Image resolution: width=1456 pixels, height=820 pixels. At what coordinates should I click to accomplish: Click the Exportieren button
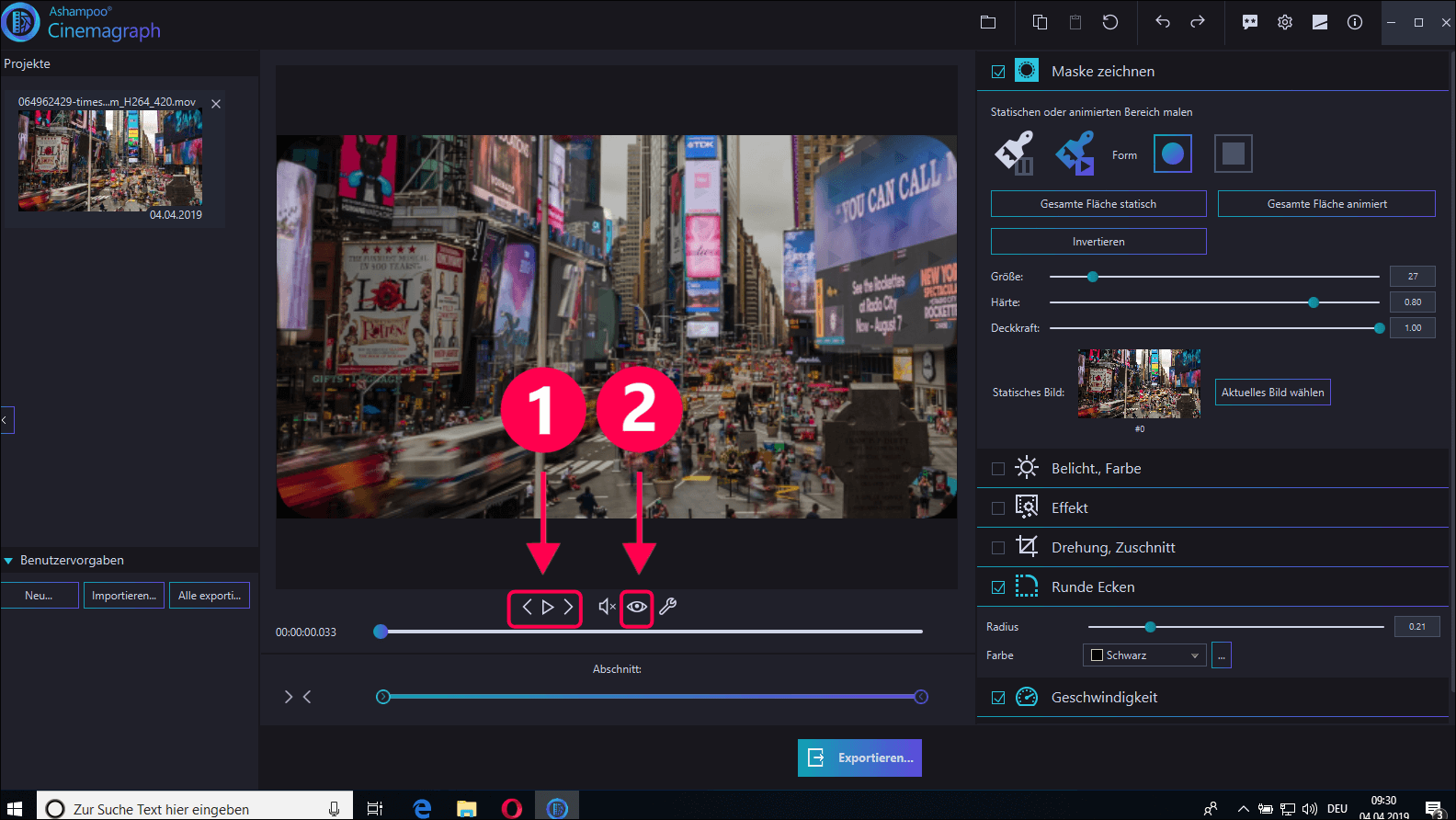[x=859, y=758]
